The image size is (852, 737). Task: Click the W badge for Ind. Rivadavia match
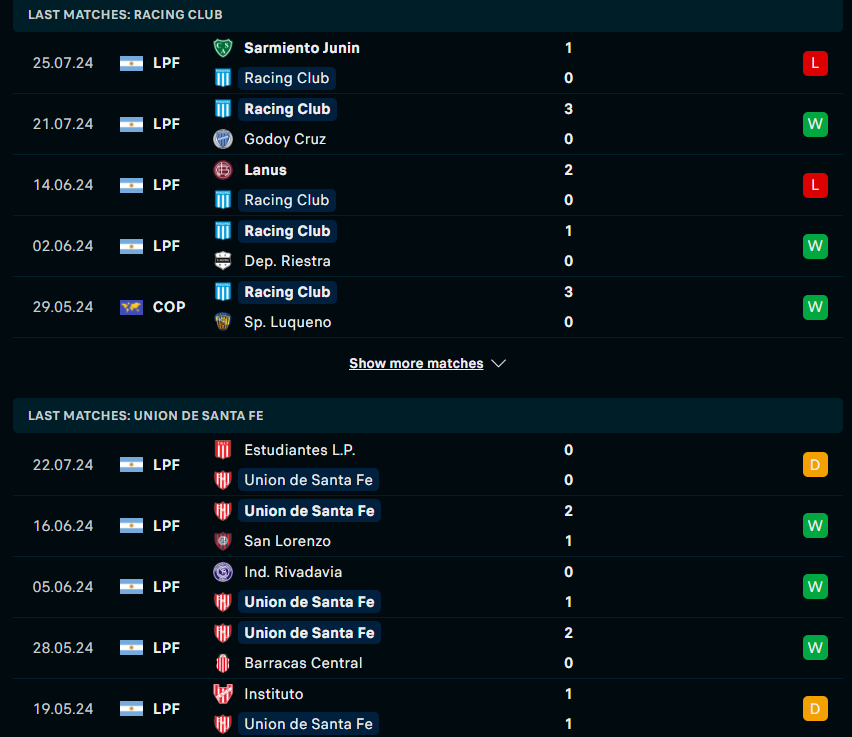pyautogui.click(x=815, y=586)
